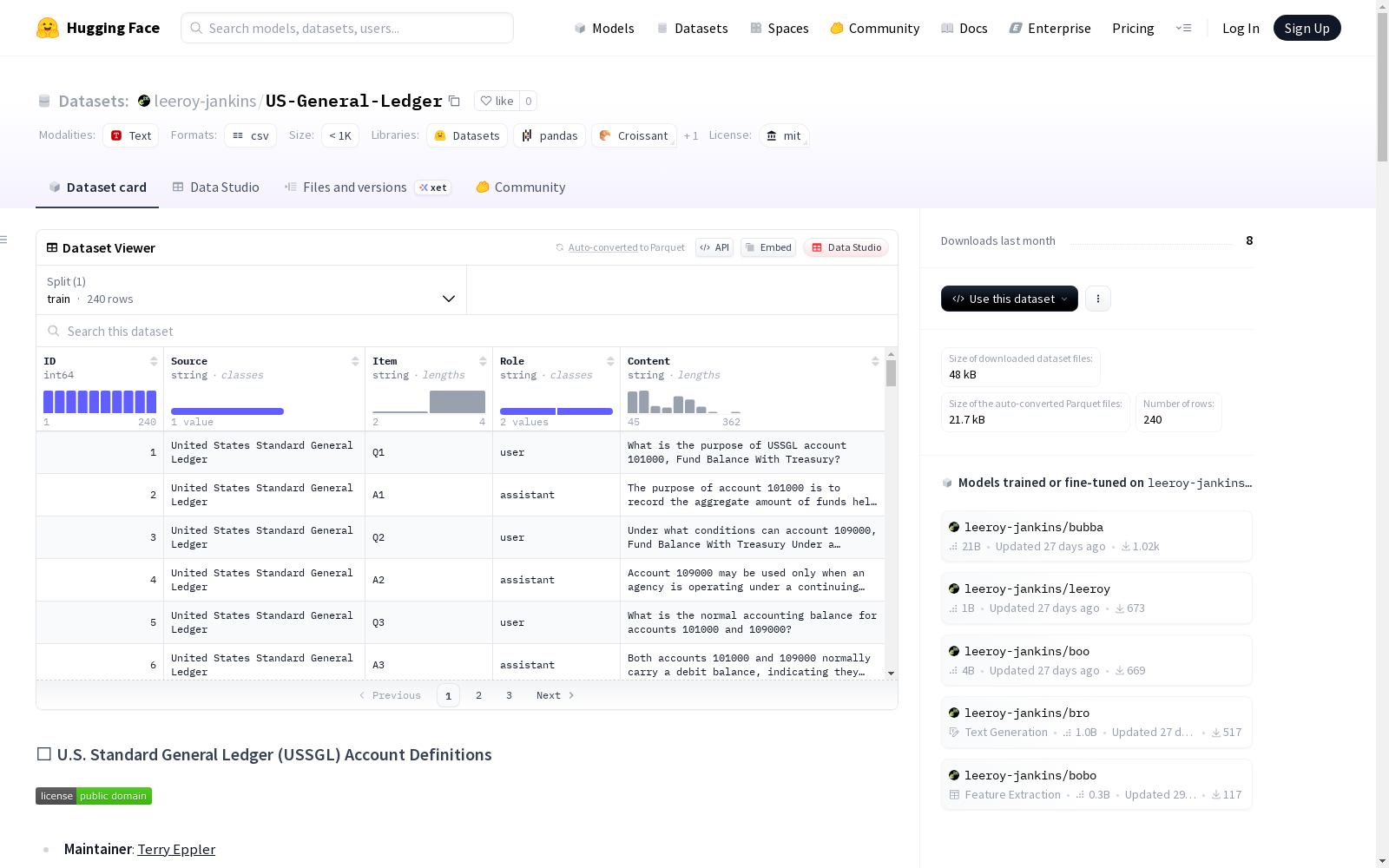Sort the Item column
1389x868 pixels.
(x=483, y=361)
